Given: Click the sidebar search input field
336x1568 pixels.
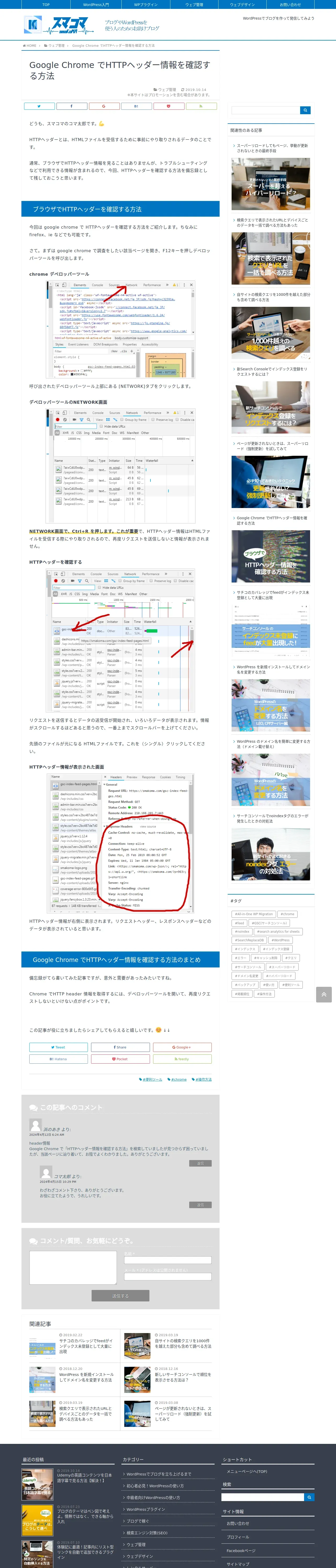Looking at the screenshot, I should [x=266, y=110].
